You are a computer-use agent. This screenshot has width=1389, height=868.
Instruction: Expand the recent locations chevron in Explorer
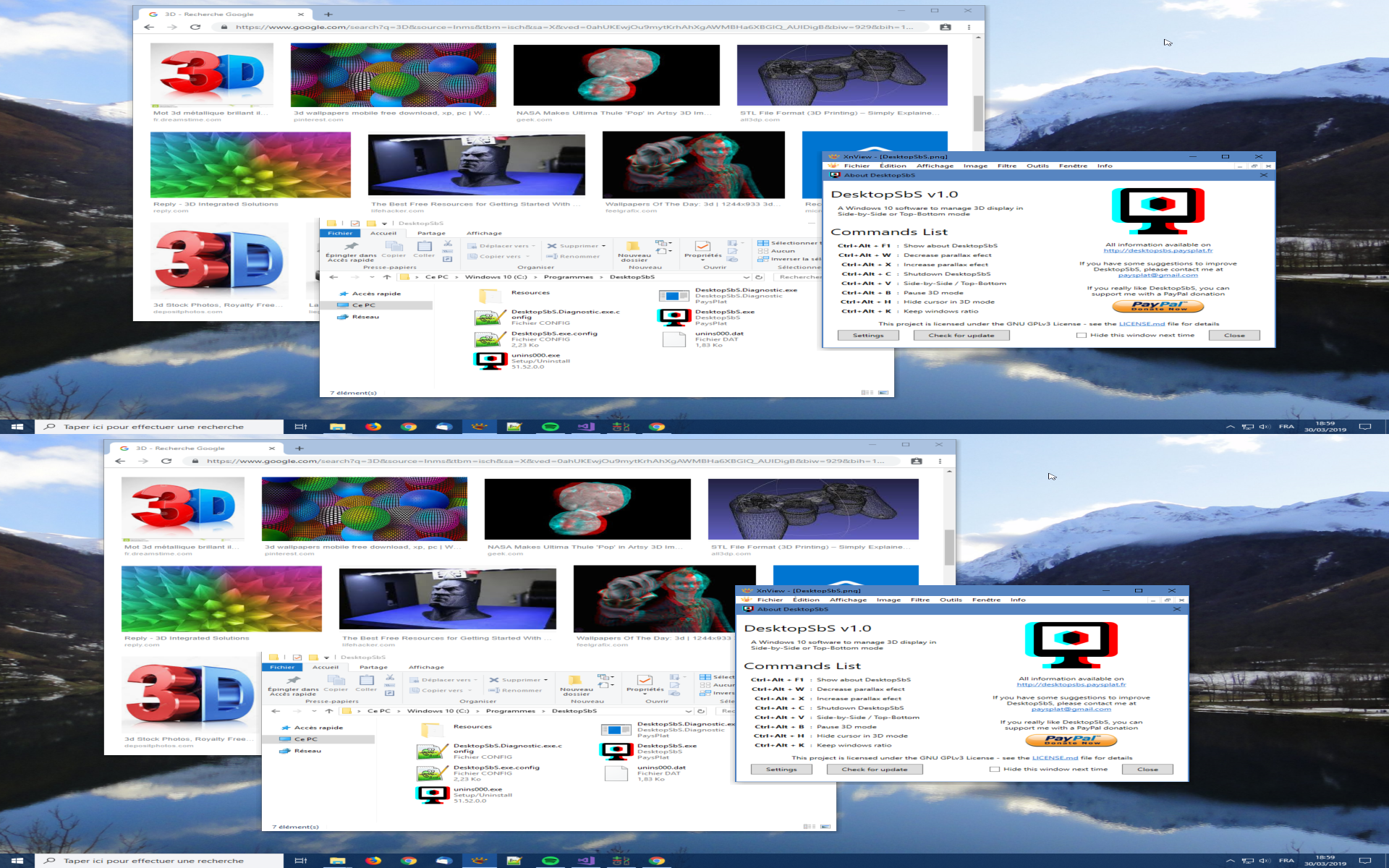click(372, 277)
